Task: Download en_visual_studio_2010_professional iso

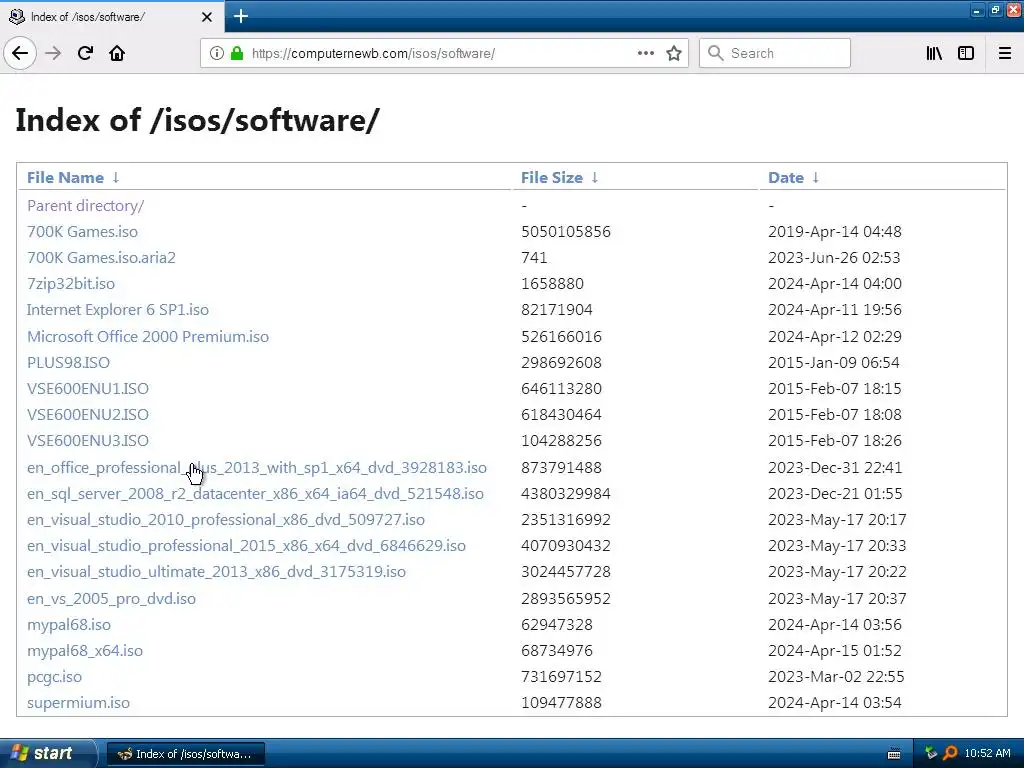Action: (226, 520)
